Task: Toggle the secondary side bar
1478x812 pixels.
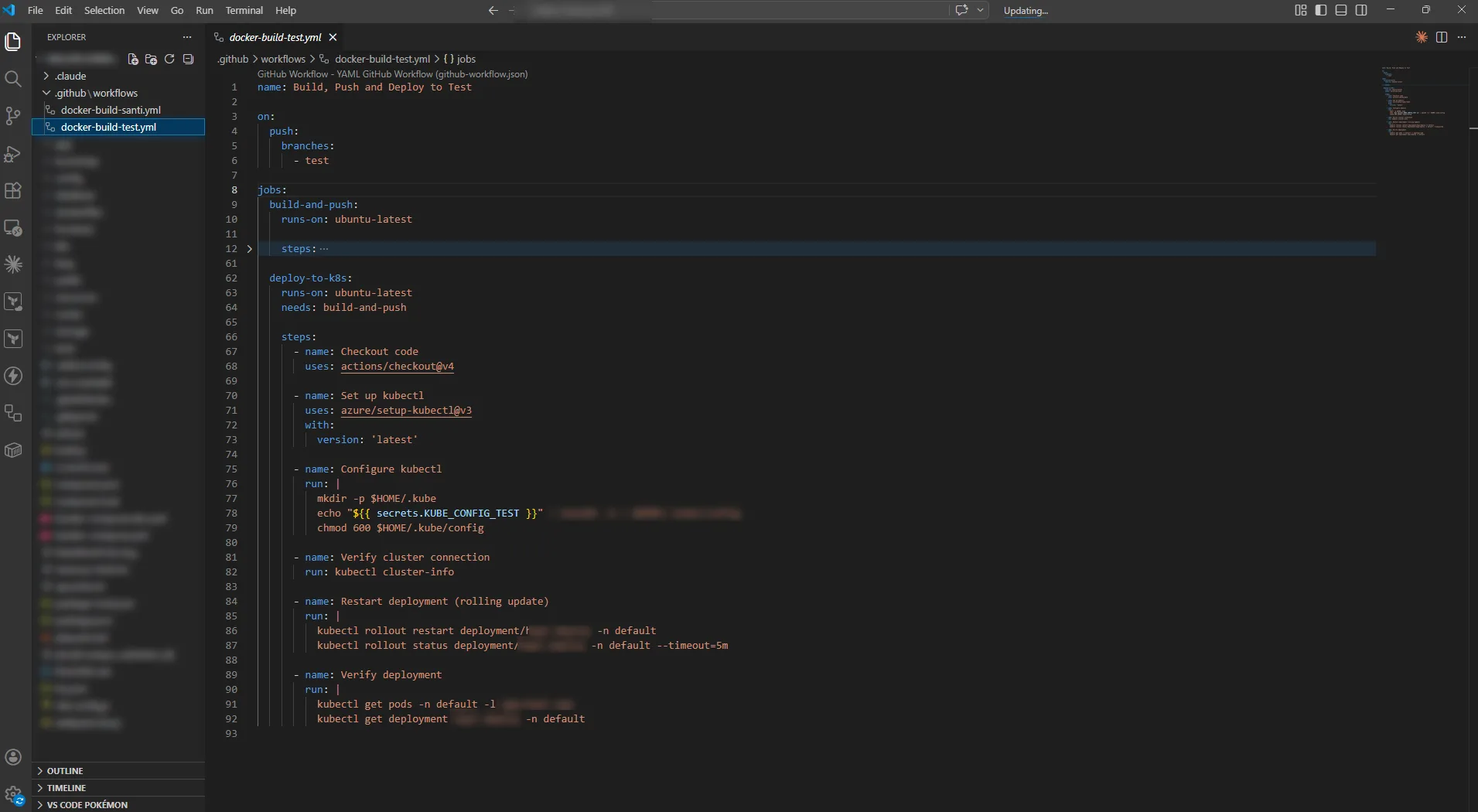Action: (1361, 10)
